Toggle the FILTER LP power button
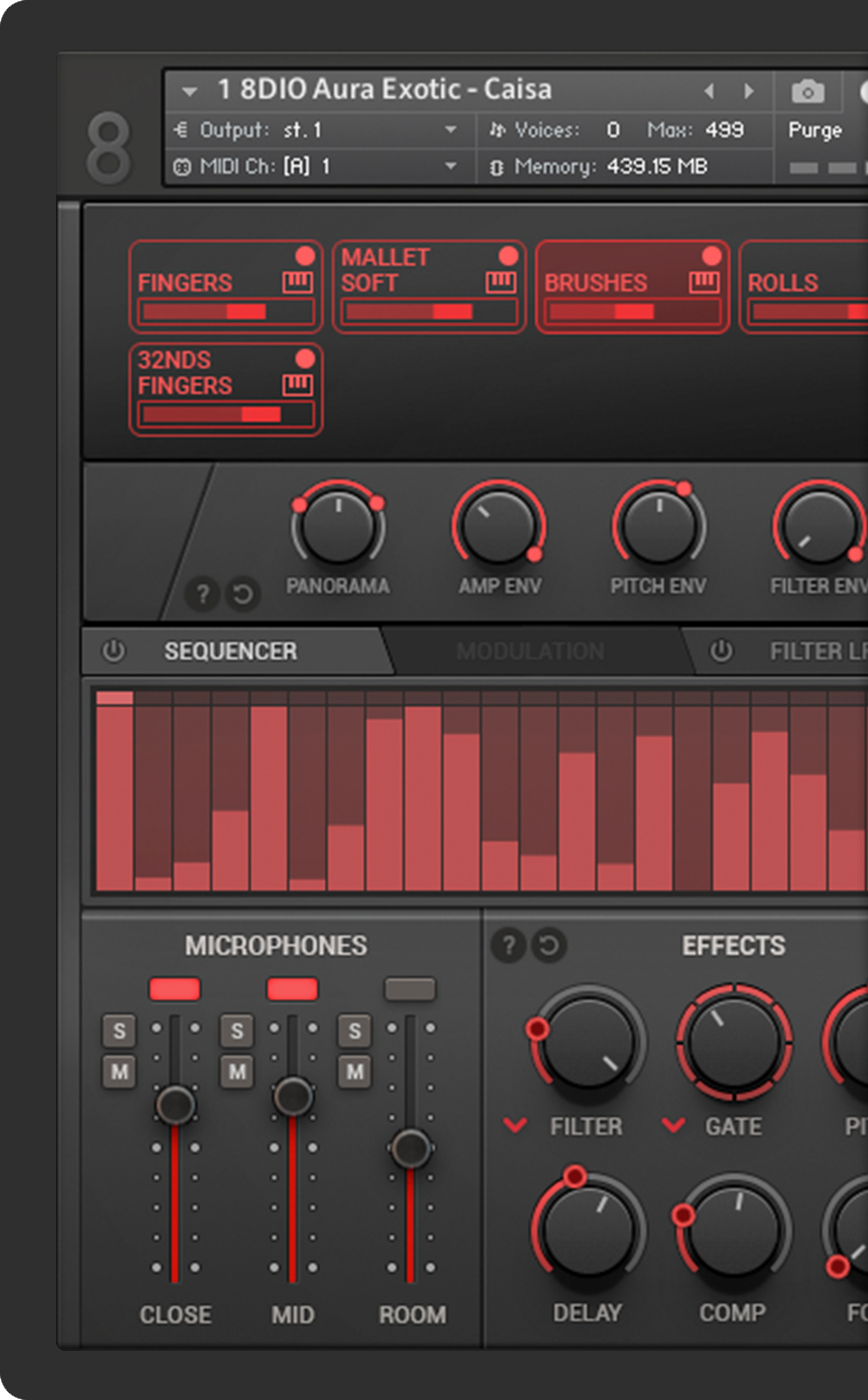868x1400 pixels. click(720, 651)
